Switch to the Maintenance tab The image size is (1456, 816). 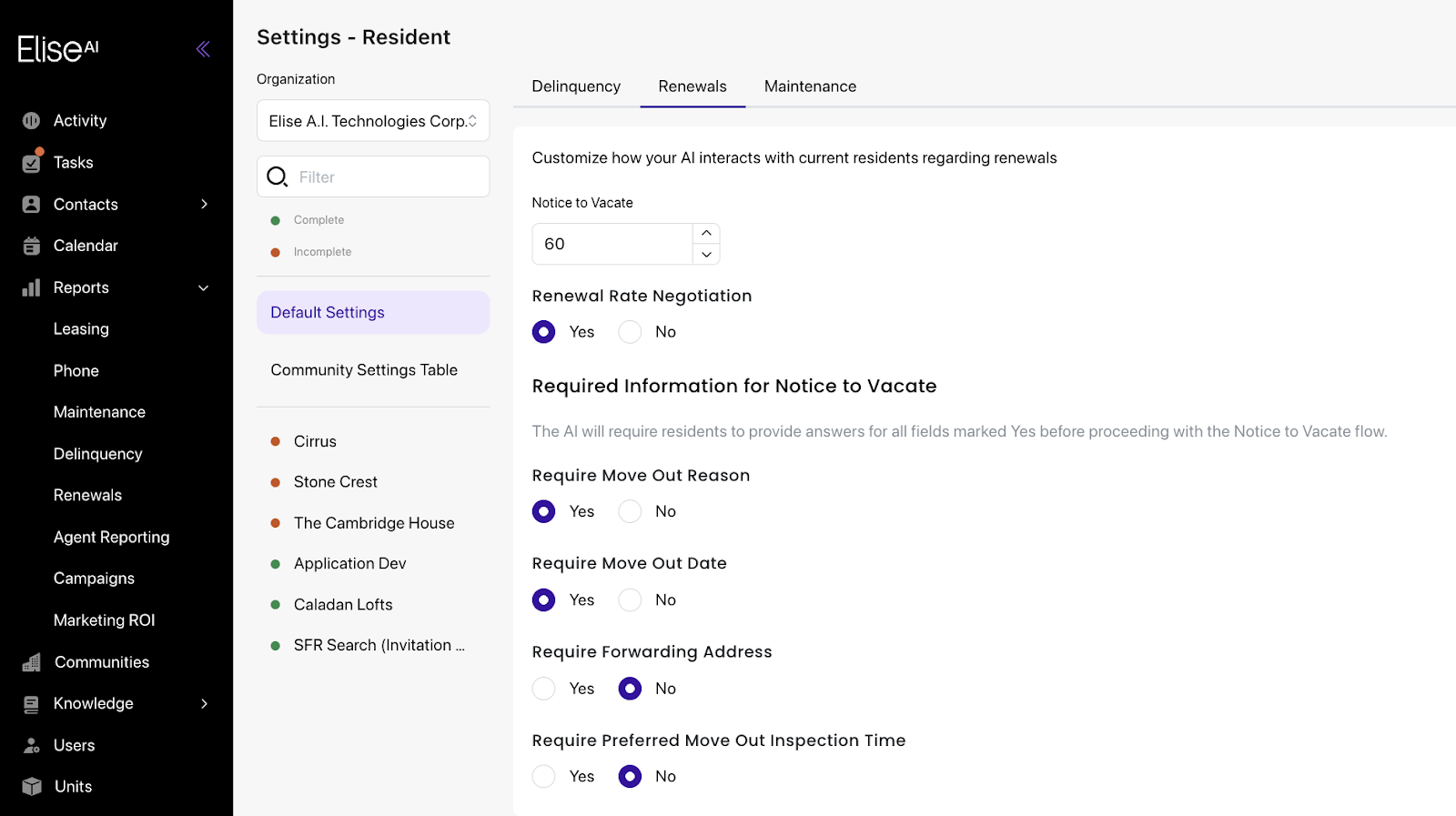(x=810, y=86)
